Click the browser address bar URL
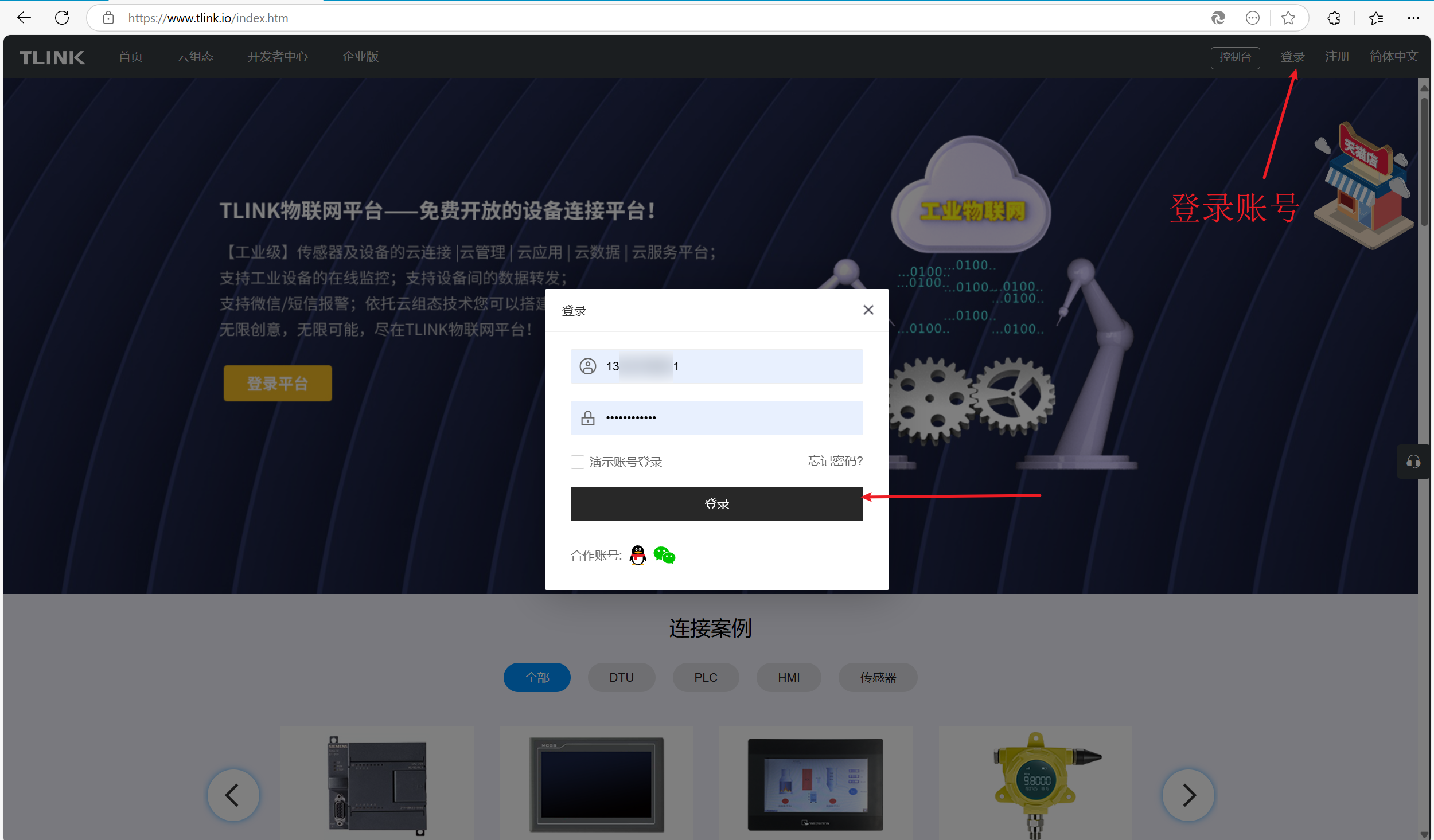Screen dimensions: 1434x840 coord(208,18)
